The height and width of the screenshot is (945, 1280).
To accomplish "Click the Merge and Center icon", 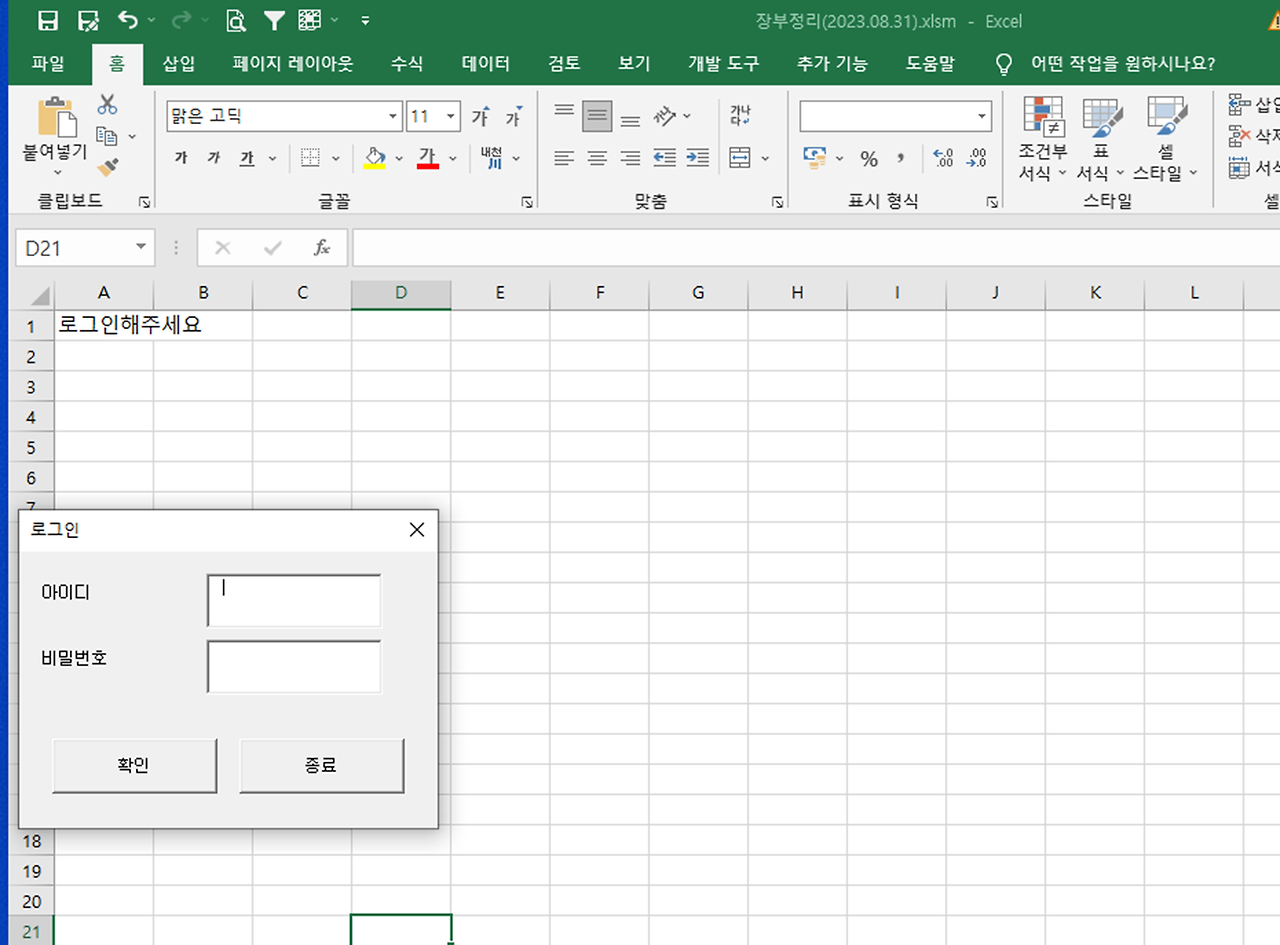I will [x=740, y=158].
